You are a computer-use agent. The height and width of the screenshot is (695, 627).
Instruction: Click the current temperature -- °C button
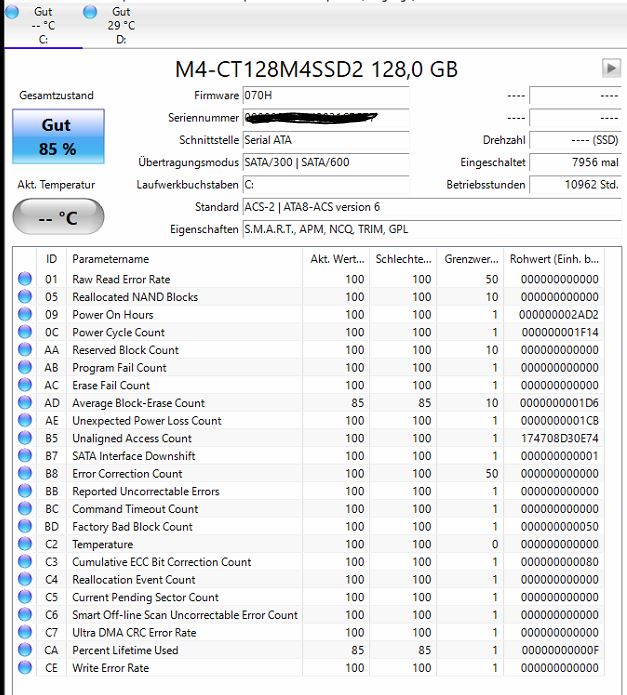(58, 217)
